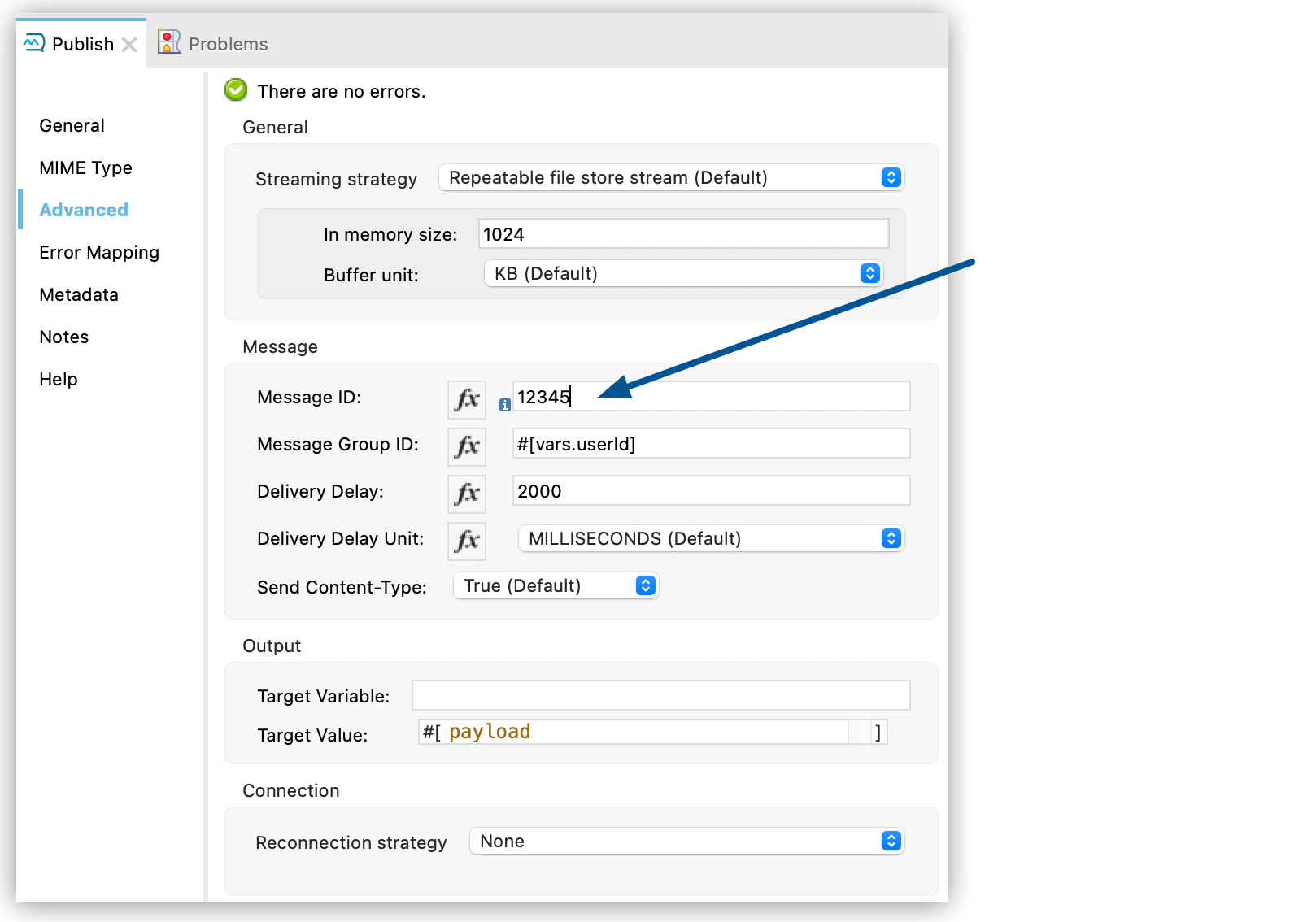Image resolution: width=1316 pixels, height=922 pixels.
Task: Click the Mule flow icon on the Publish tab
Action: pos(33,42)
